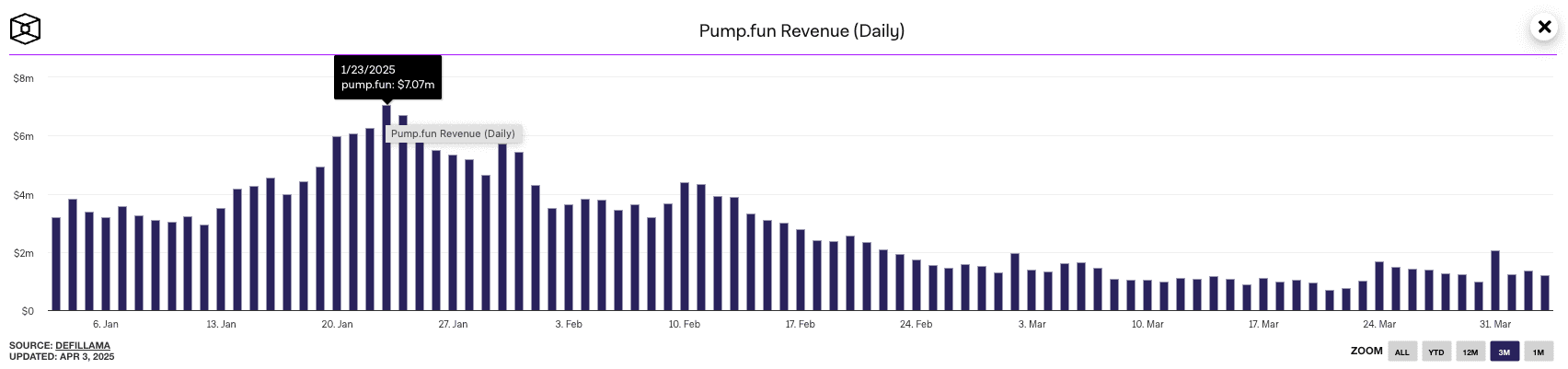
Task: Click the $2m y-axis label
Action: 24,253
